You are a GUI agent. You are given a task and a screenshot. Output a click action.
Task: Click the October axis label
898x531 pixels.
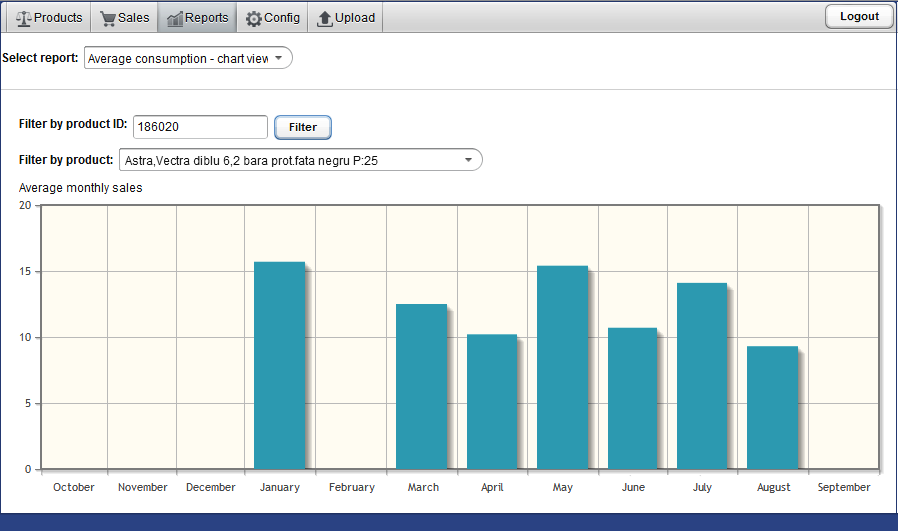[74, 487]
